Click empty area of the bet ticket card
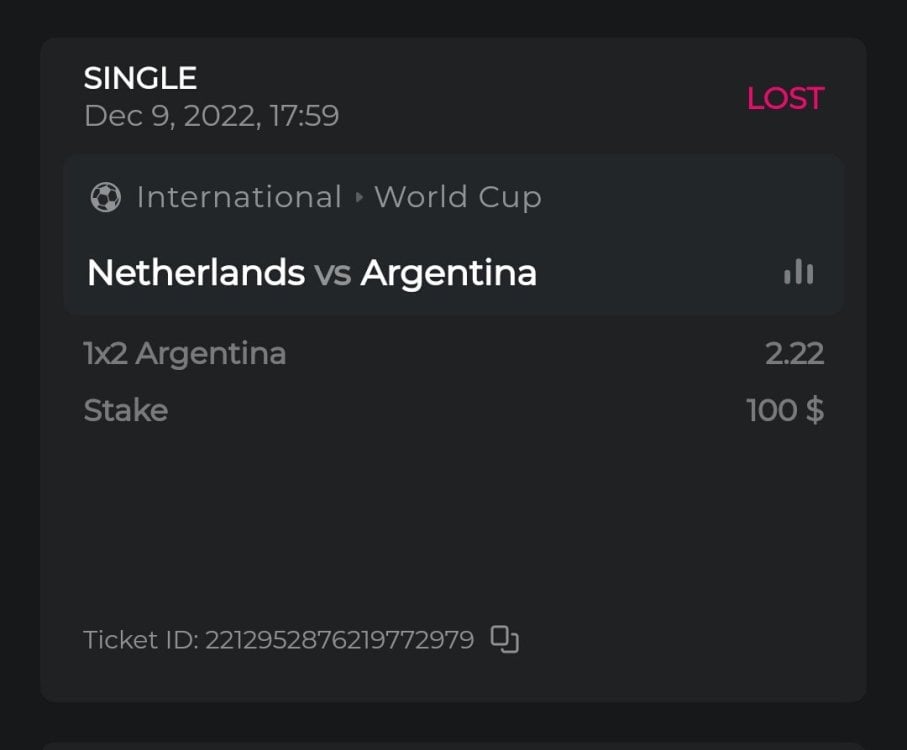 point(450,520)
